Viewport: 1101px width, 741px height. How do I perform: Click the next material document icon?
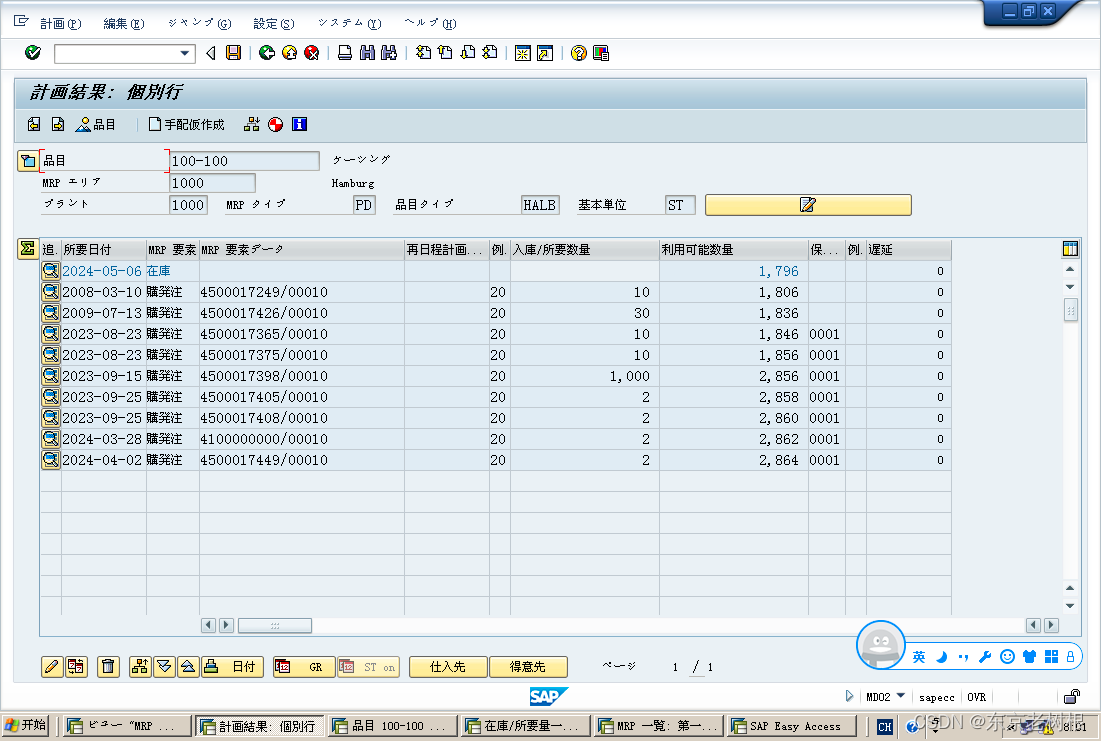coord(58,124)
